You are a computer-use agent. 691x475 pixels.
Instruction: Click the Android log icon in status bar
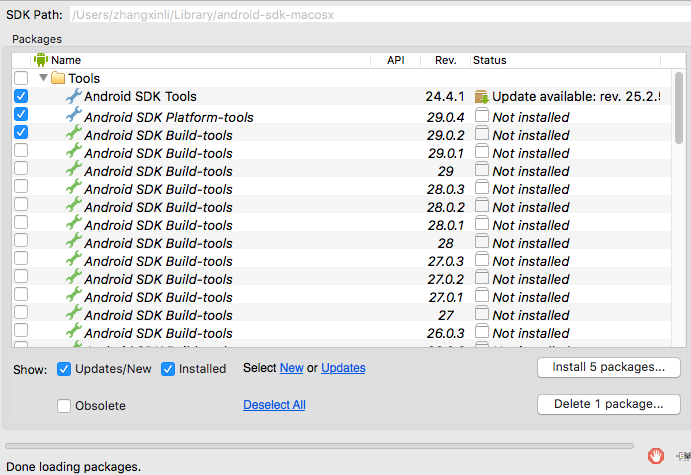pos(682,456)
